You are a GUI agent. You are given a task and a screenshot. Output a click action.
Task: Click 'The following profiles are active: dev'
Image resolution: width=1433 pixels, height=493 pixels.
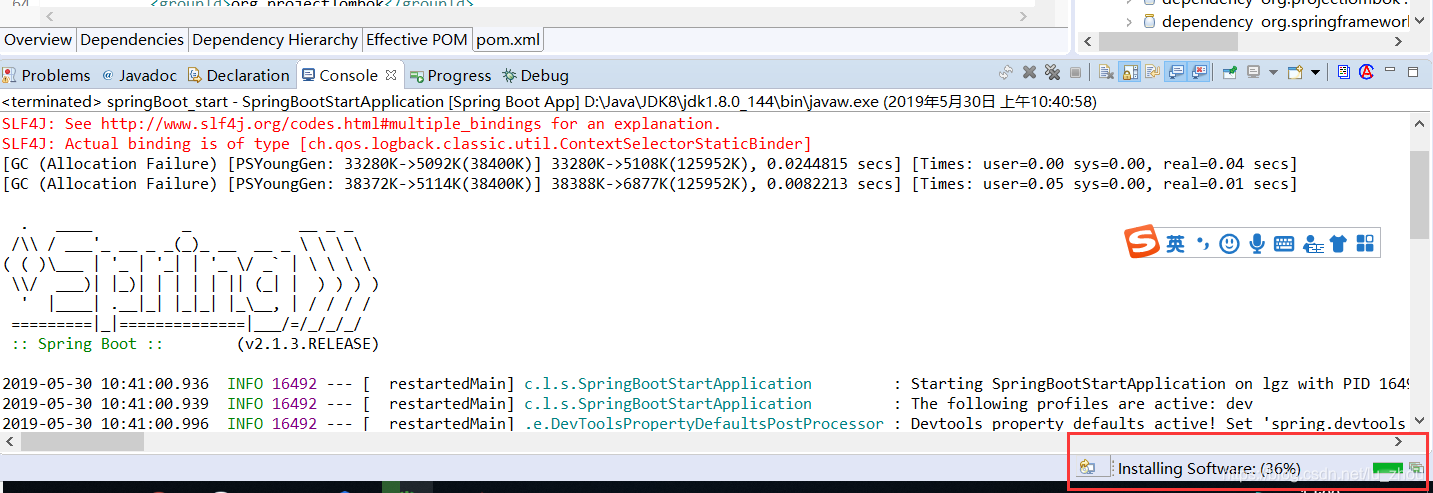[x=1081, y=404]
